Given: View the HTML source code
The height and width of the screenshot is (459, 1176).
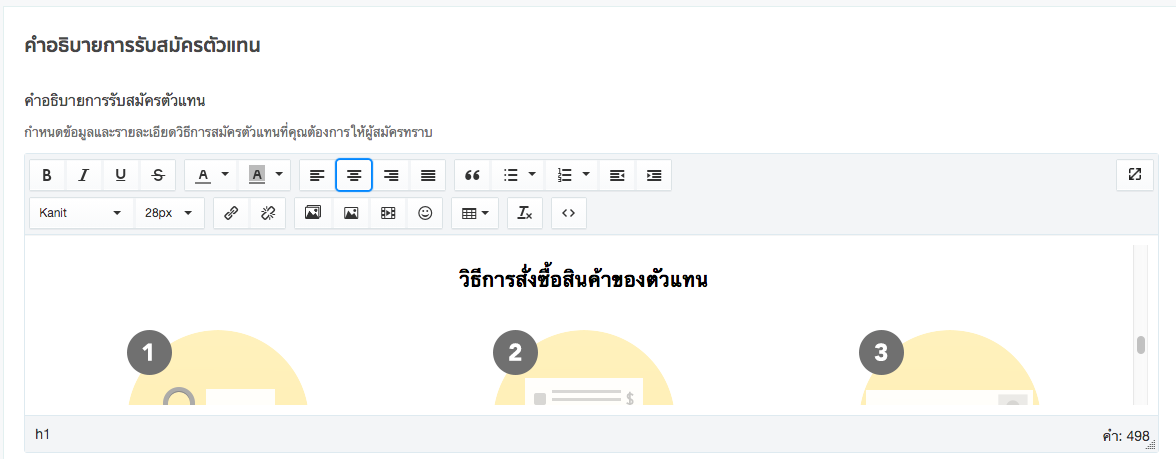Looking at the screenshot, I should [568, 213].
